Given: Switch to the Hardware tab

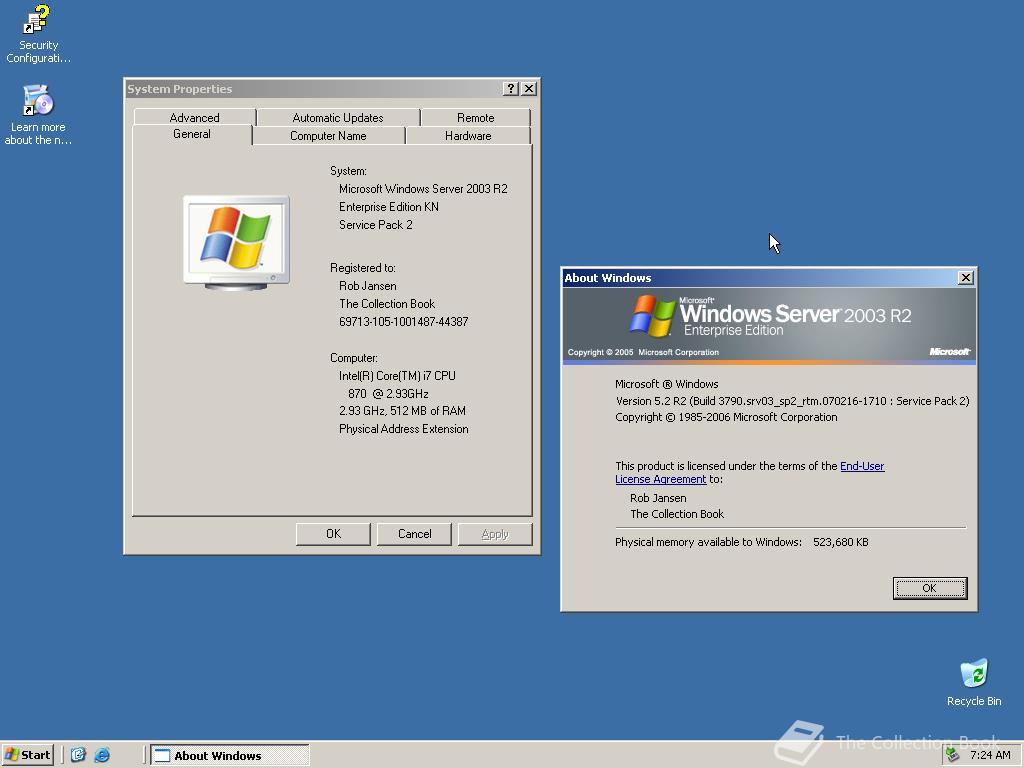Looking at the screenshot, I should 468,136.
